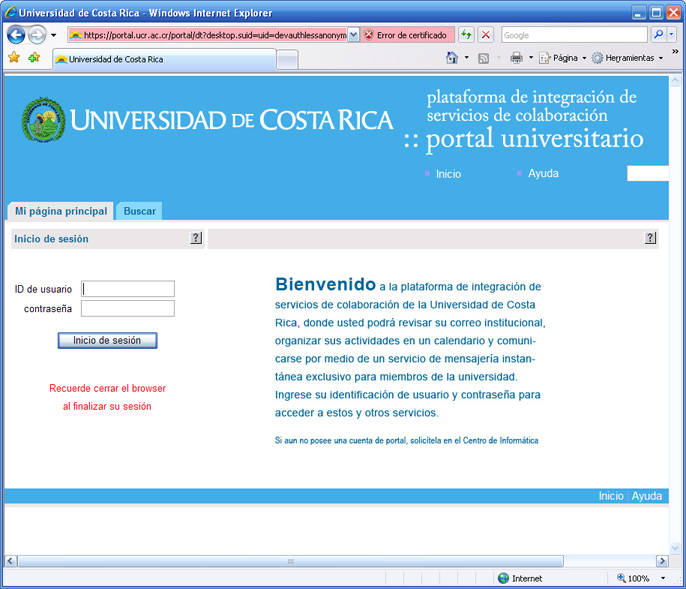The width and height of the screenshot is (686, 589).
Task: Click the 'portal universitario' banner text
Action: (535, 139)
